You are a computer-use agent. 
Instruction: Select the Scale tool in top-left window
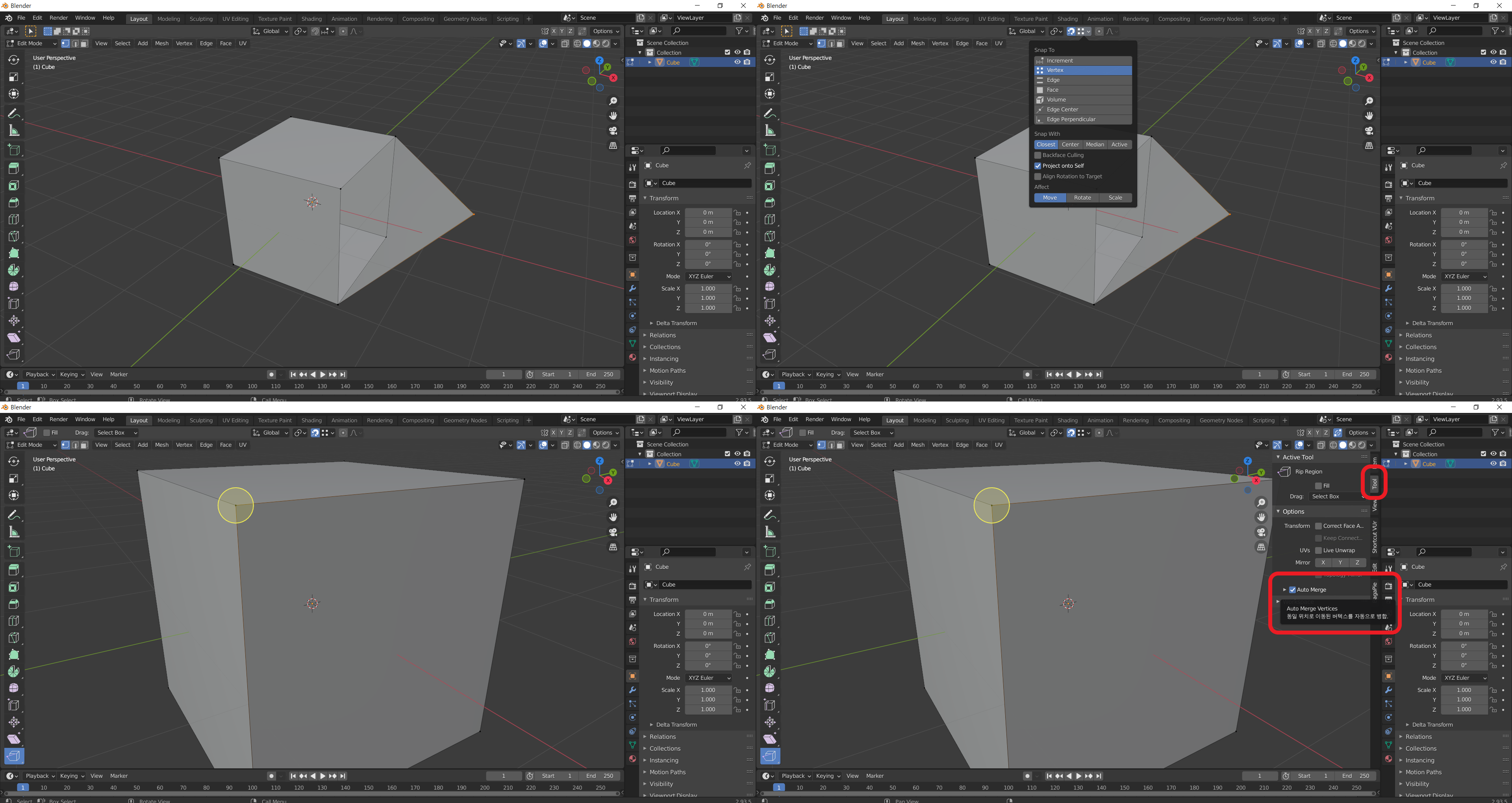(13, 77)
